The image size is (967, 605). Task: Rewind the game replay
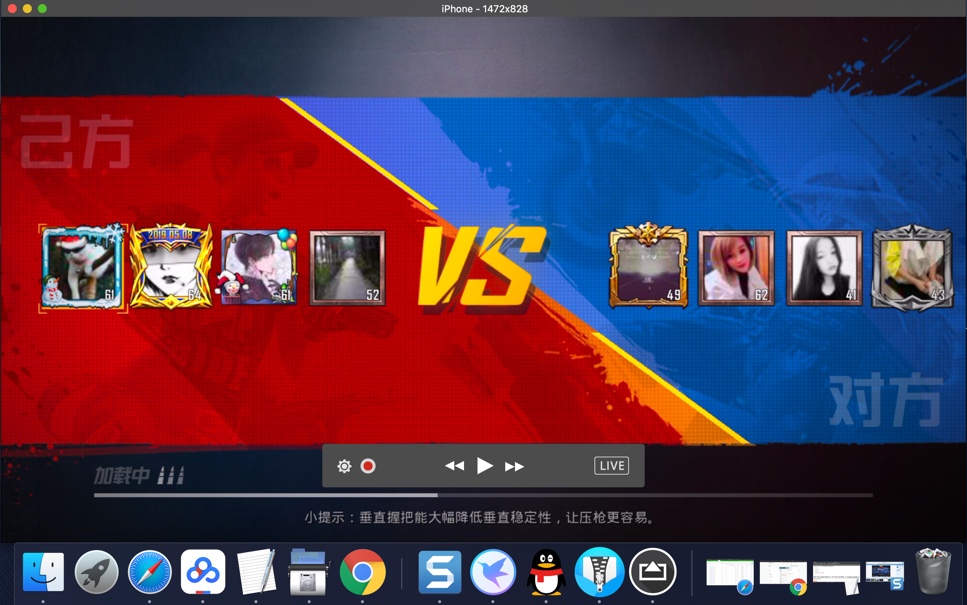[454, 466]
